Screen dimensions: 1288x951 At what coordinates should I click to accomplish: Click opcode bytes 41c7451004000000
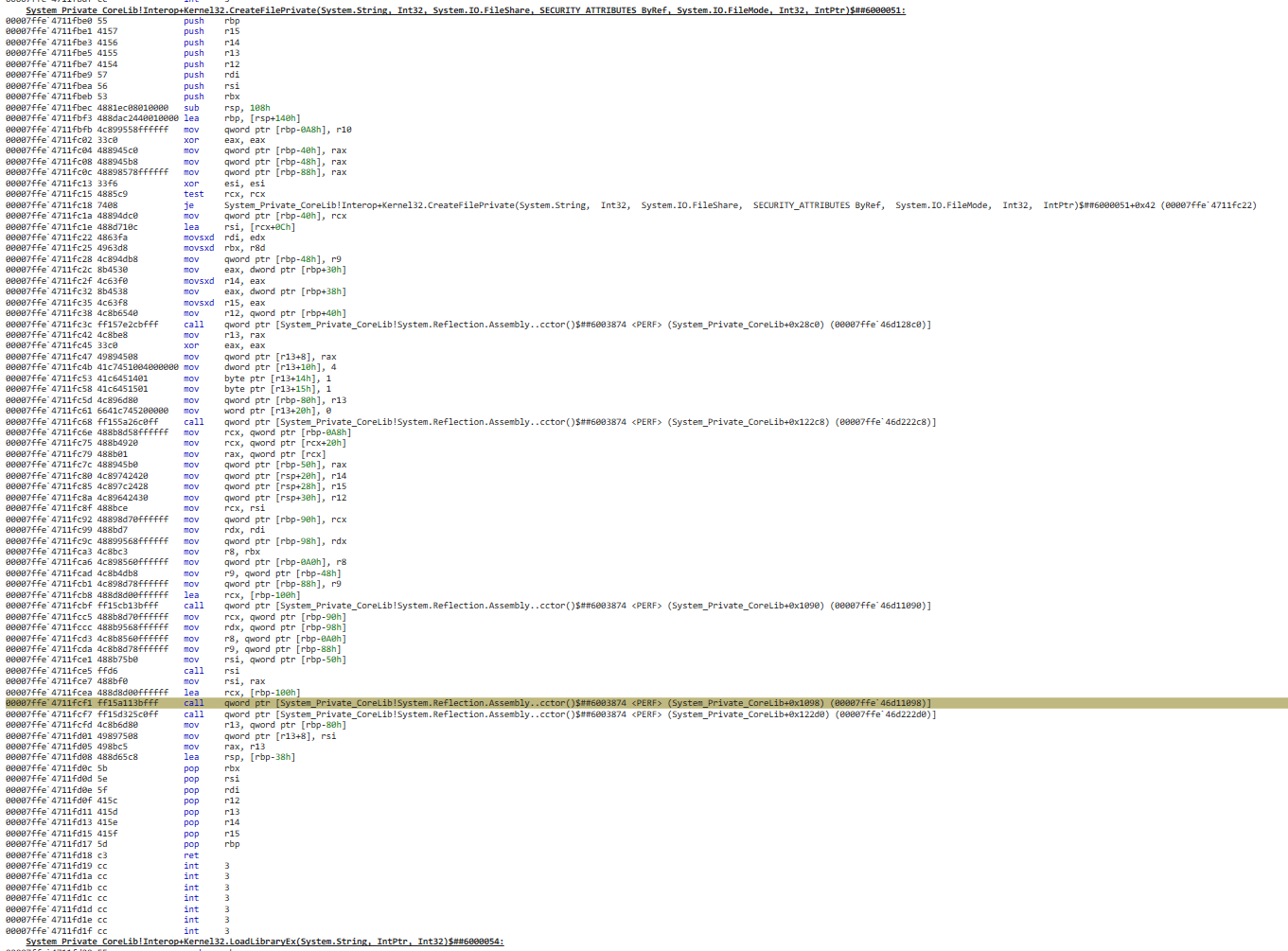[138, 367]
